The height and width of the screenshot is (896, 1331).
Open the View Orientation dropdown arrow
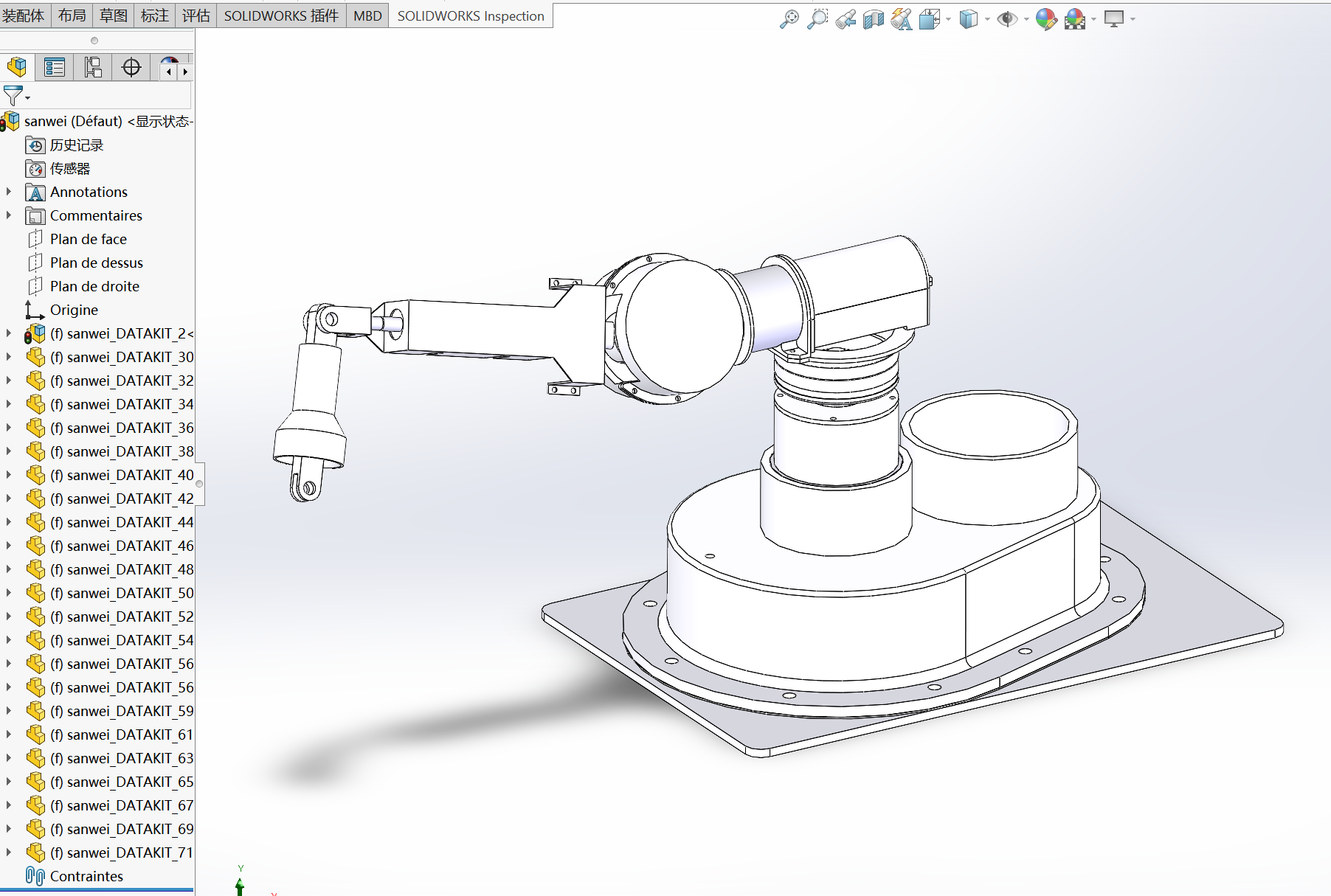click(x=948, y=19)
